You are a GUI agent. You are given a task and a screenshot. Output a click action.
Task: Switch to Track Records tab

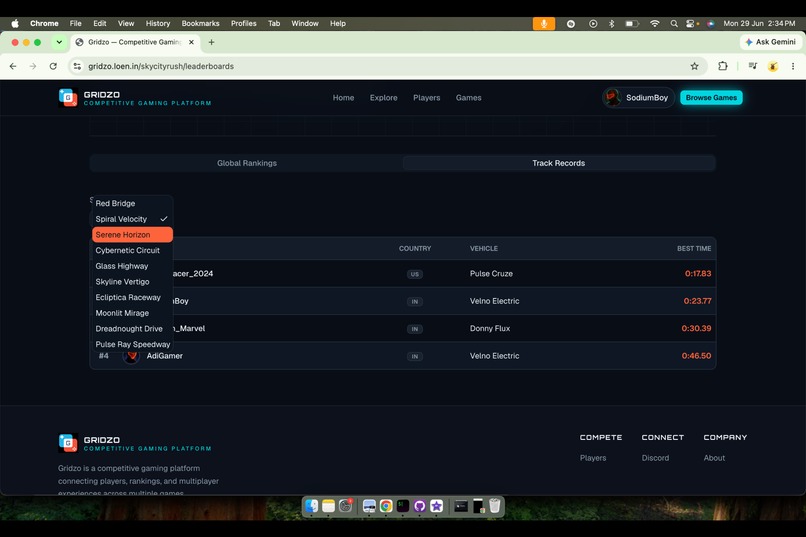(559, 163)
